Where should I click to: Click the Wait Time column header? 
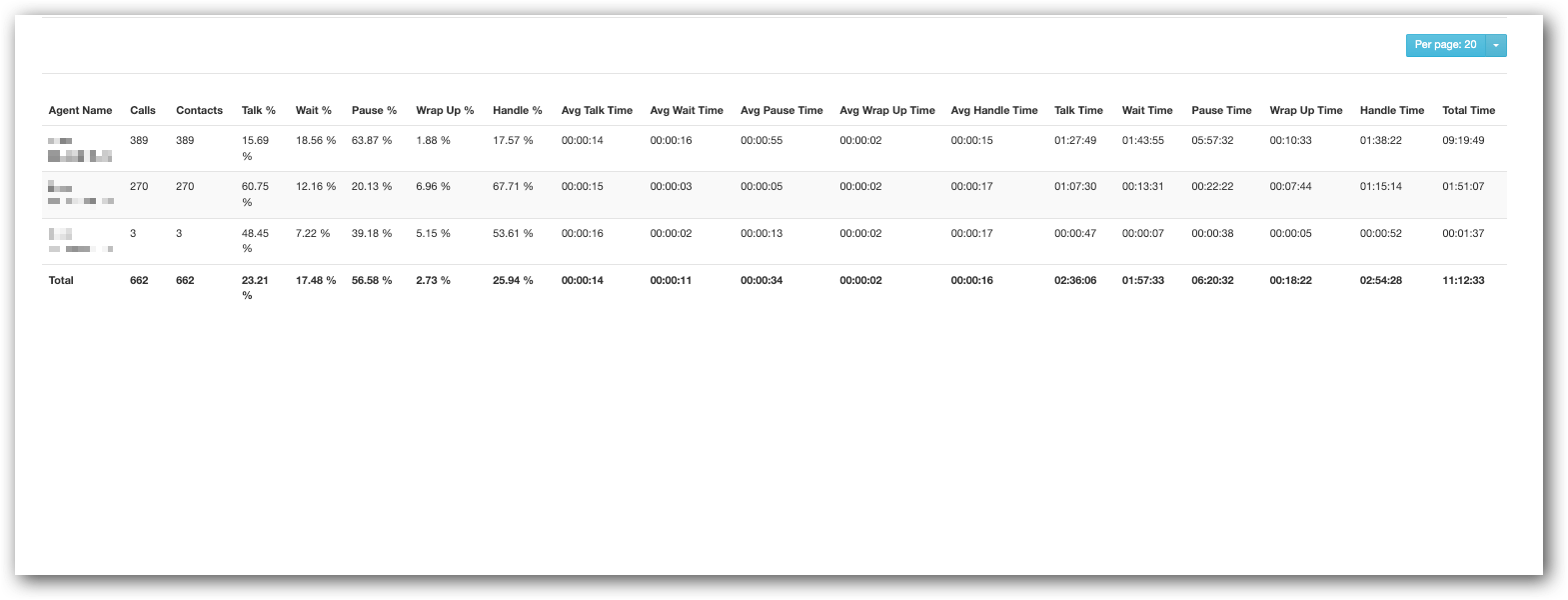click(x=1147, y=111)
